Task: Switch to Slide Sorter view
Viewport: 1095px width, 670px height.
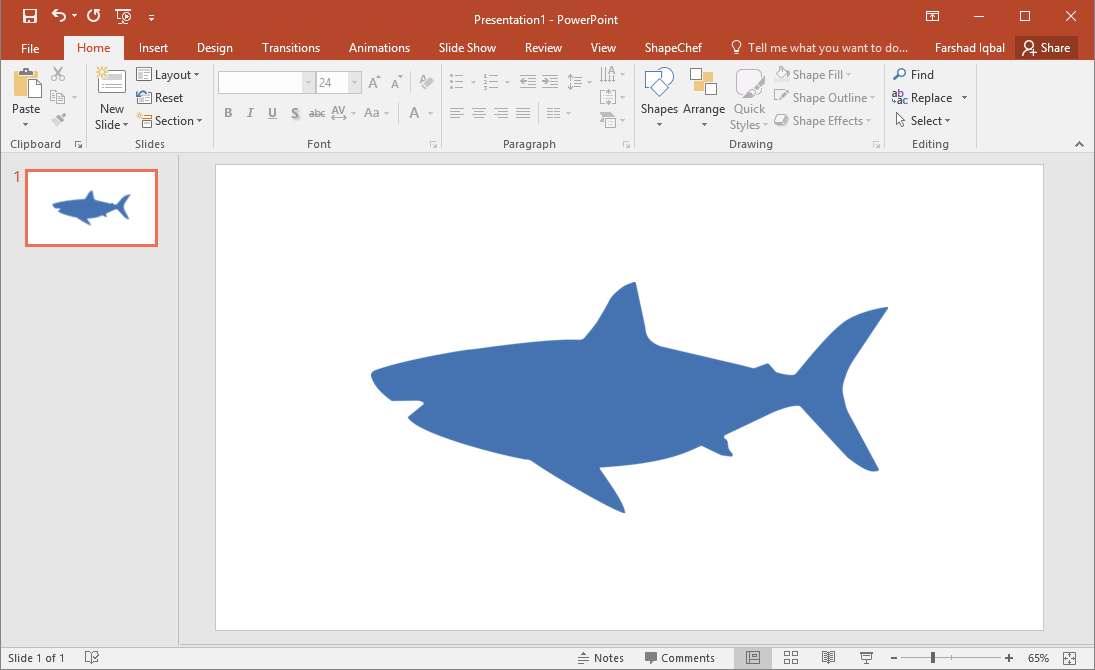Action: coord(791,657)
